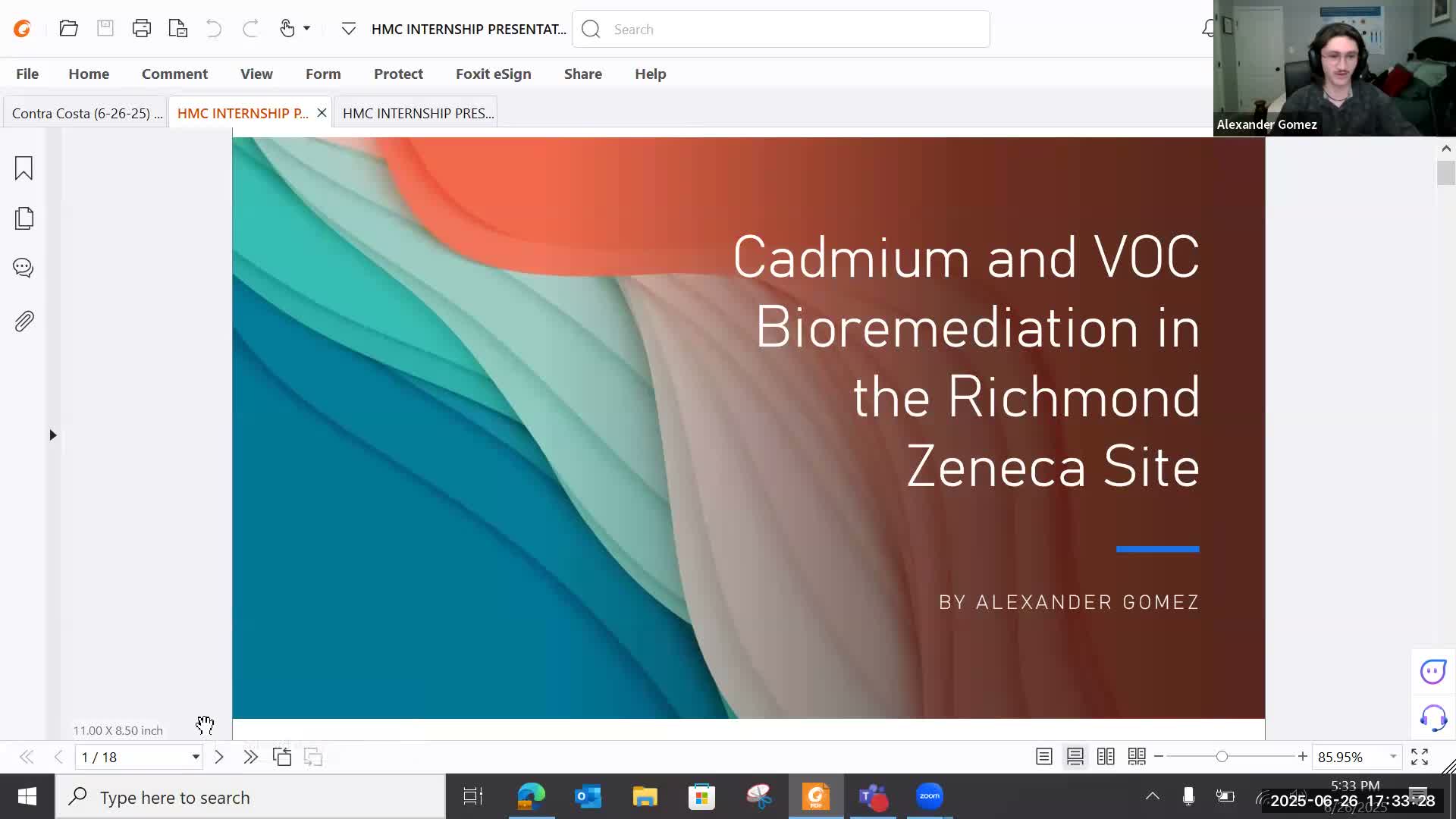Expand the page number dropdown
The width and height of the screenshot is (1456, 819).
[x=196, y=757]
